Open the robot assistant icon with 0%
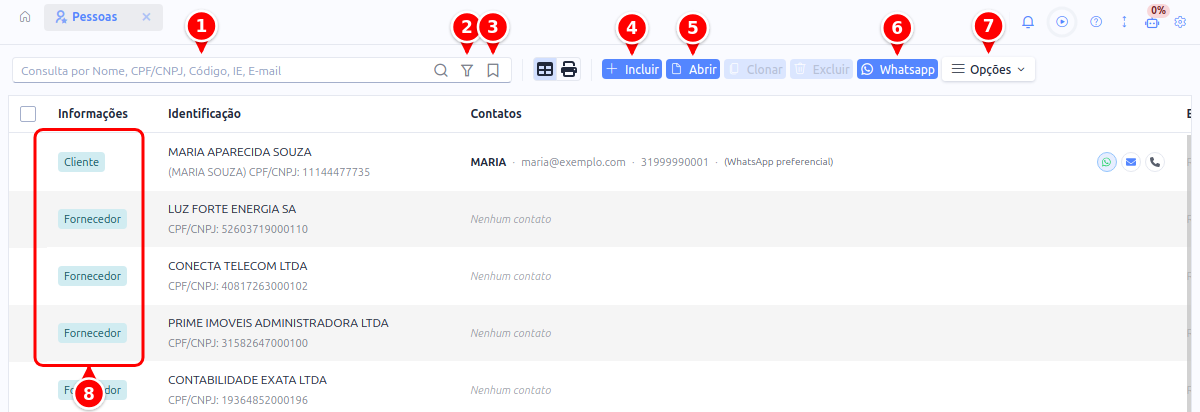 tap(1152, 22)
